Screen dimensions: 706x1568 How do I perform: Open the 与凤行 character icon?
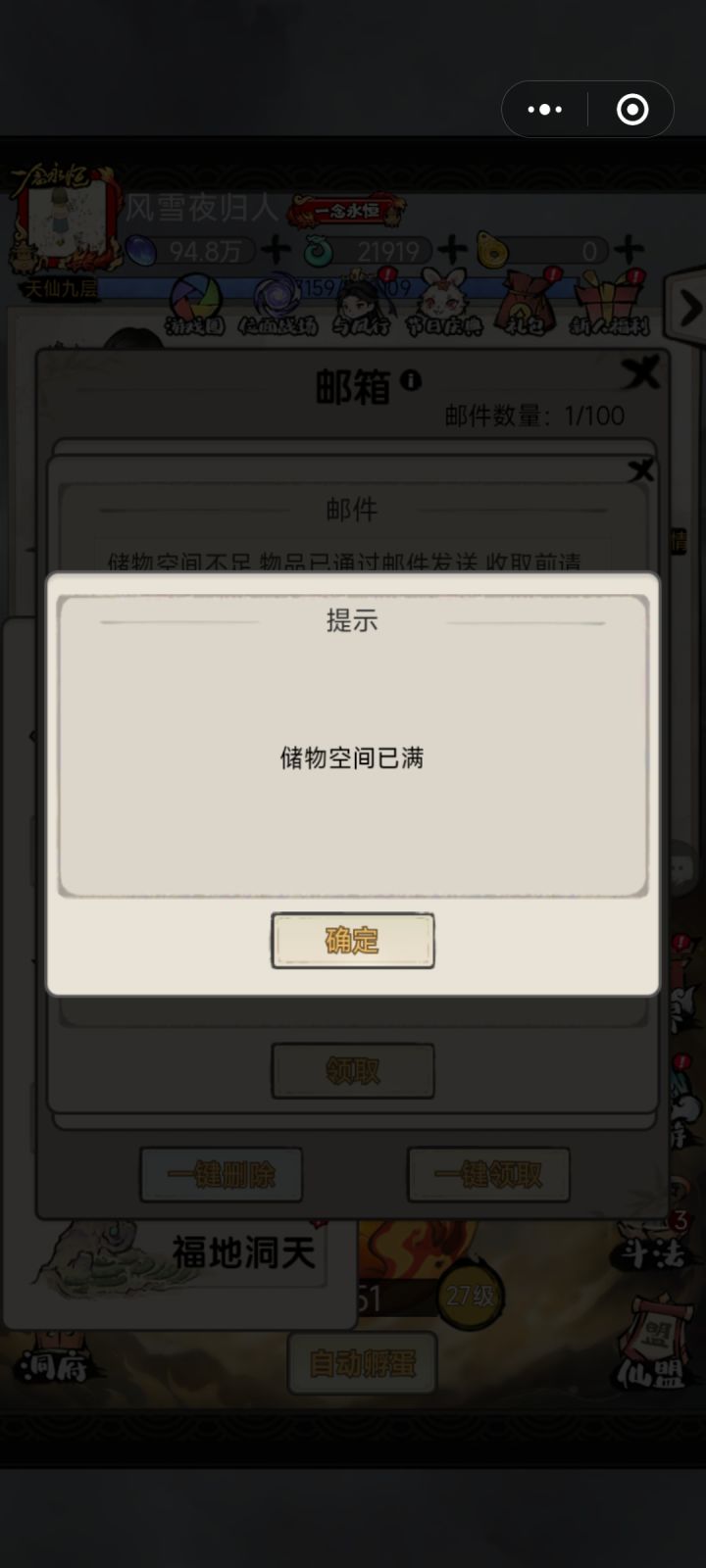point(361,306)
